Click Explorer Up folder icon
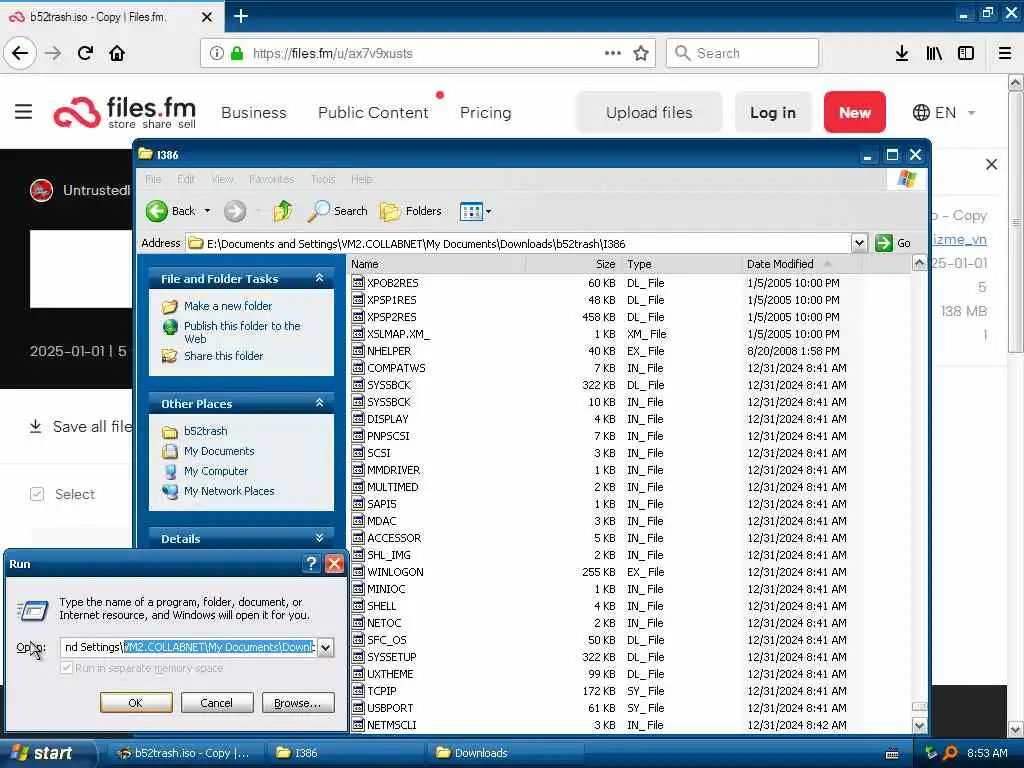 [283, 211]
